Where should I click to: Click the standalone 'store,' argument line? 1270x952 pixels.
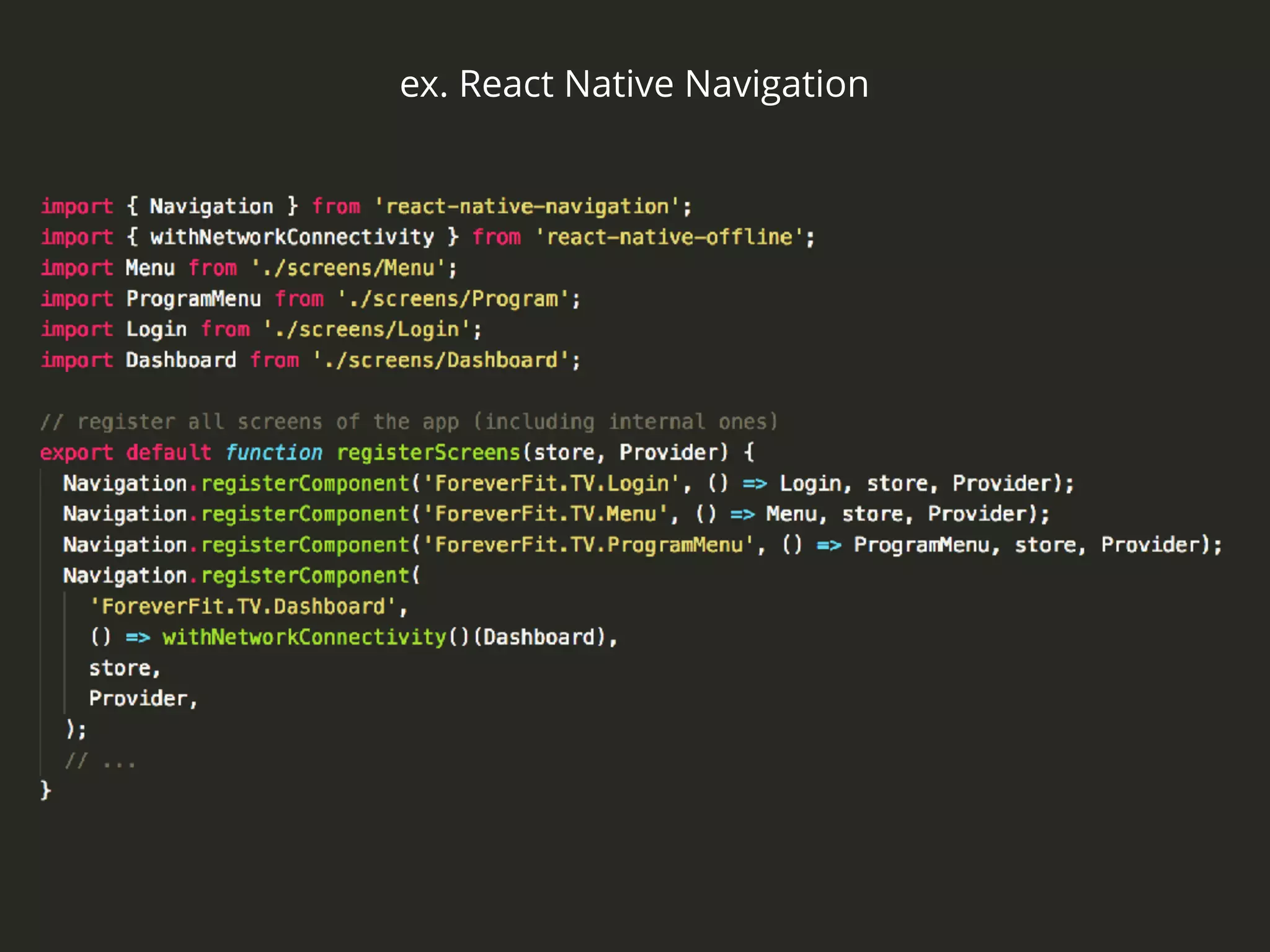pos(125,668)
